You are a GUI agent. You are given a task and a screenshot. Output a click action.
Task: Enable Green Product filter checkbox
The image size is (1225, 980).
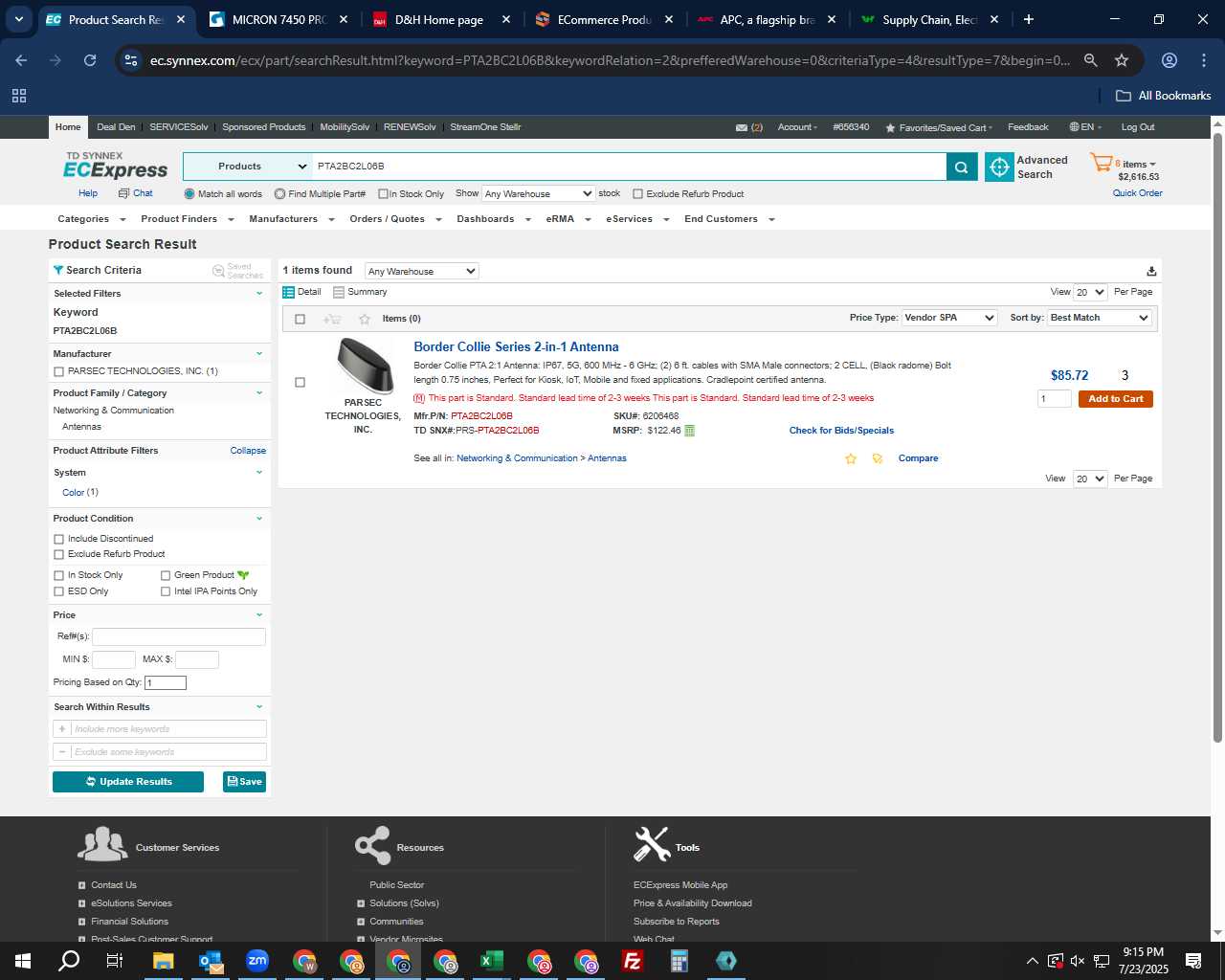(166, 575)
